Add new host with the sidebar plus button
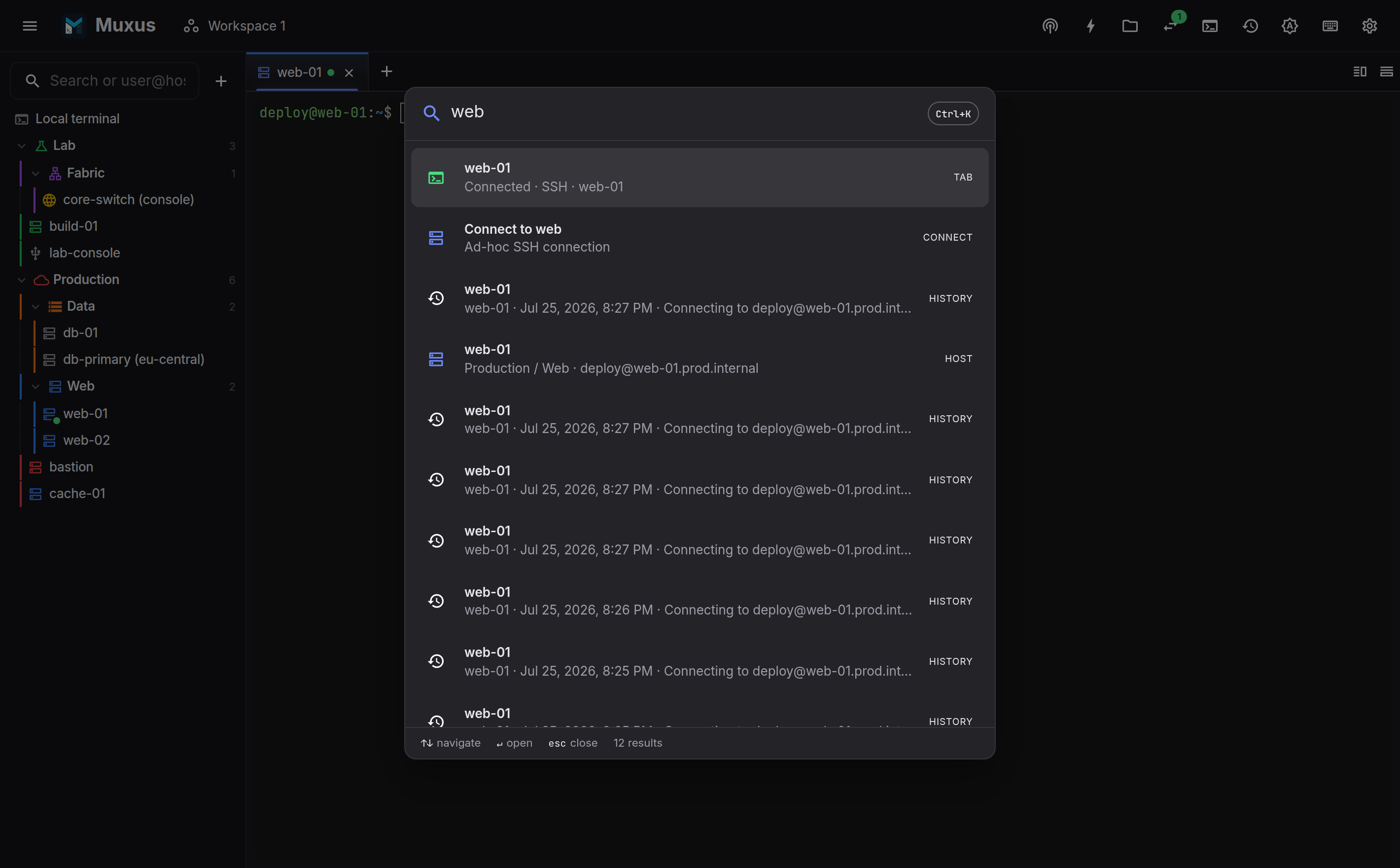The height and width of the screenshot is (868, 1400). click(221, 81)
